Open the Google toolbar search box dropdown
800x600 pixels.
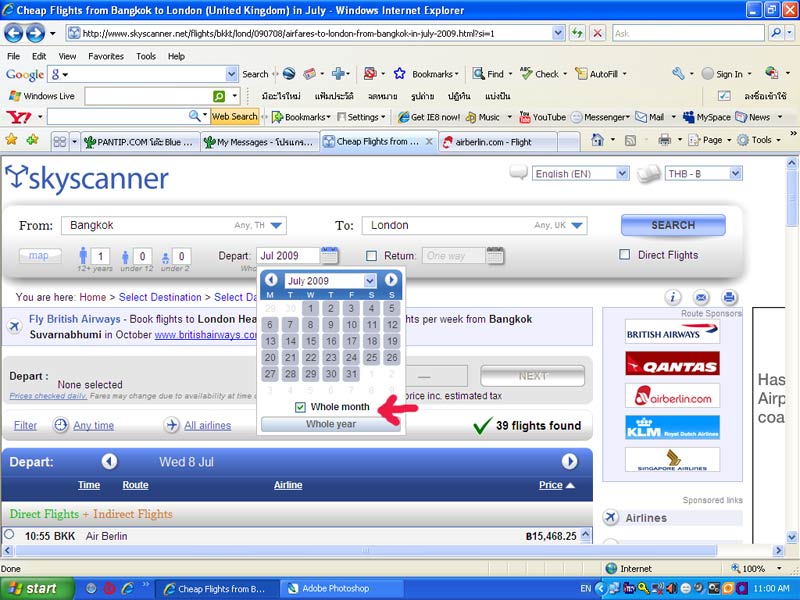tap(232, 74)
